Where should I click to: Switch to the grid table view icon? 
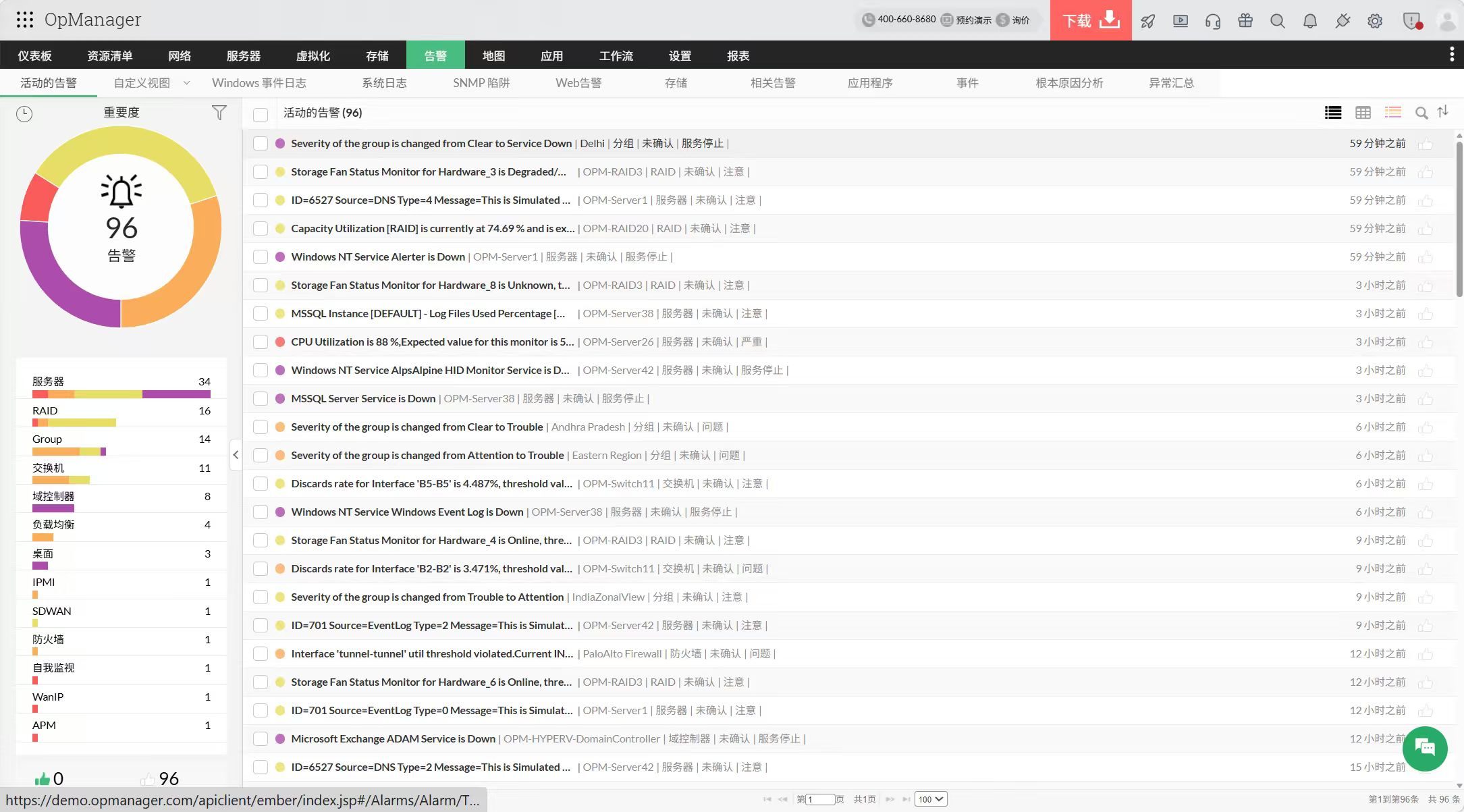point(1363,113)
